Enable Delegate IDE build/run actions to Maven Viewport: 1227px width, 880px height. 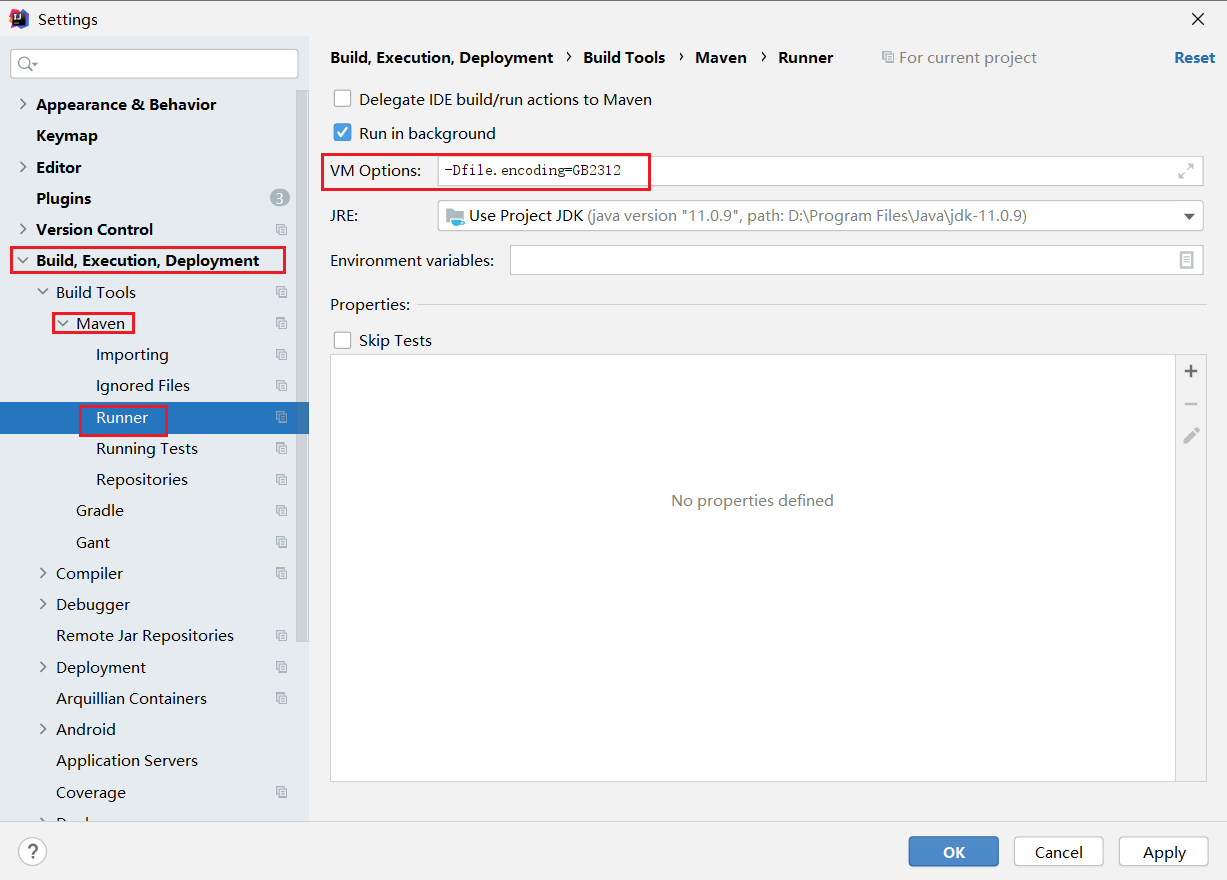(342, 99)
